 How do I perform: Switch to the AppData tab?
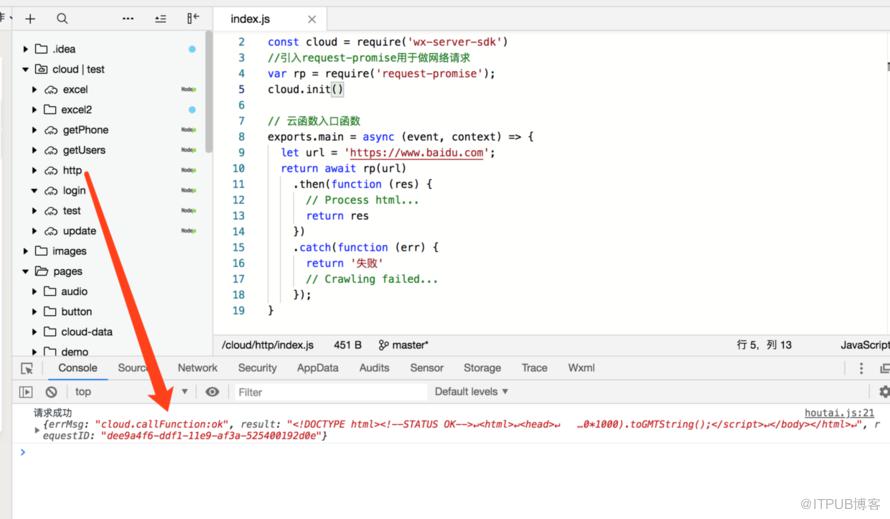[317, 368]
